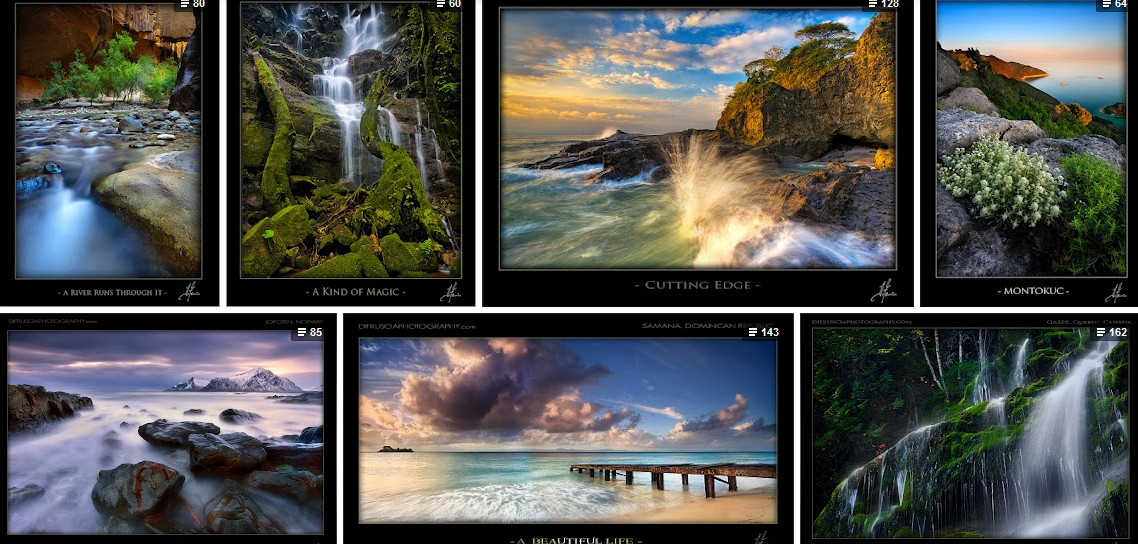Open the mossy waterfall 'A Kind of Magic' image
The height and width of the screenshot is (544, 1138).
tap(351, 140)
